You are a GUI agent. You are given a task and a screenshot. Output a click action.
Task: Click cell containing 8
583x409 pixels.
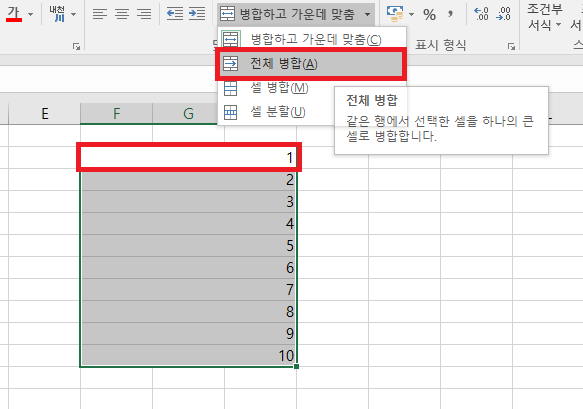(x=189, y=311)
